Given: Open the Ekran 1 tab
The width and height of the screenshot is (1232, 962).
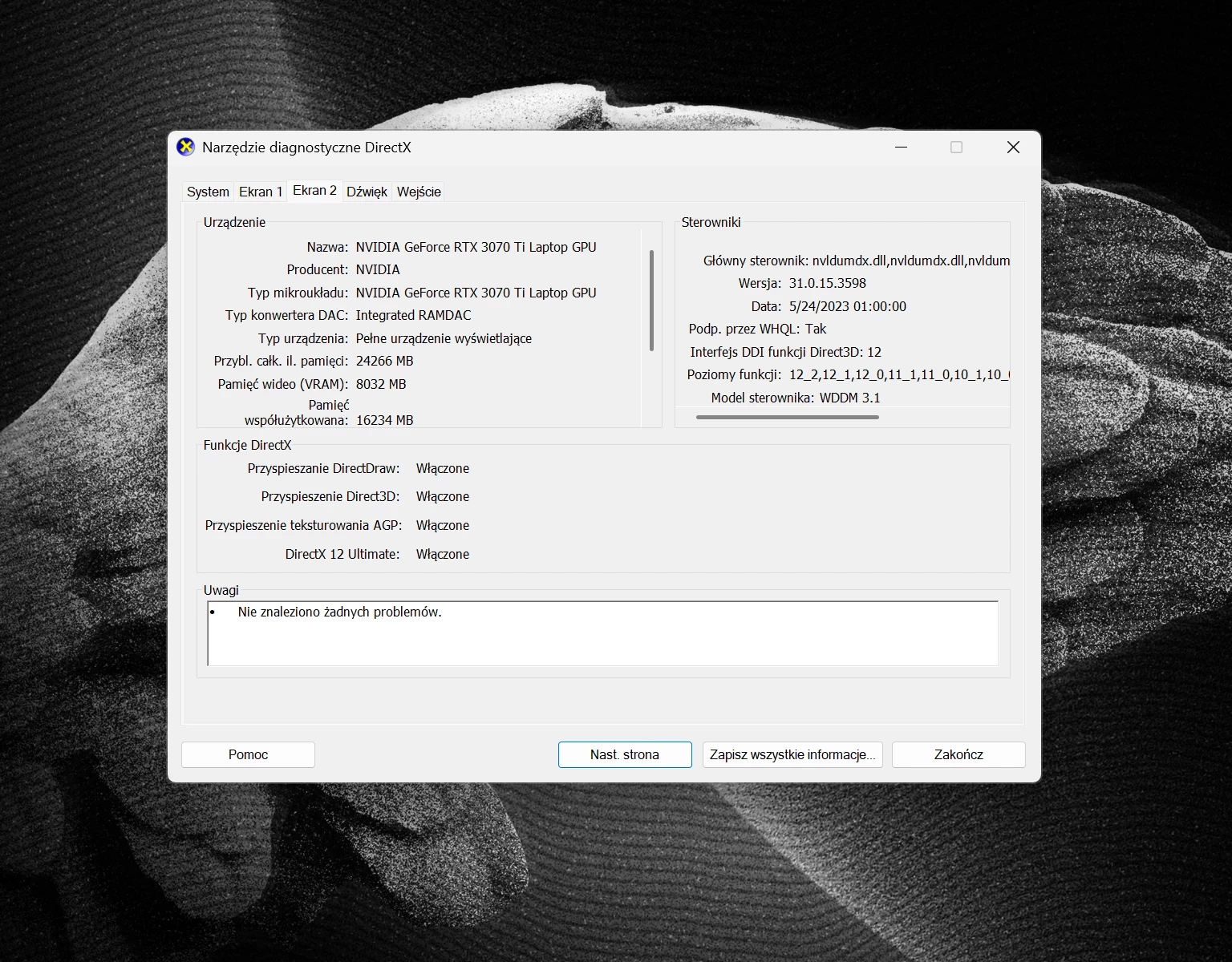Looking at the screenshot, I should coord(261,192).
